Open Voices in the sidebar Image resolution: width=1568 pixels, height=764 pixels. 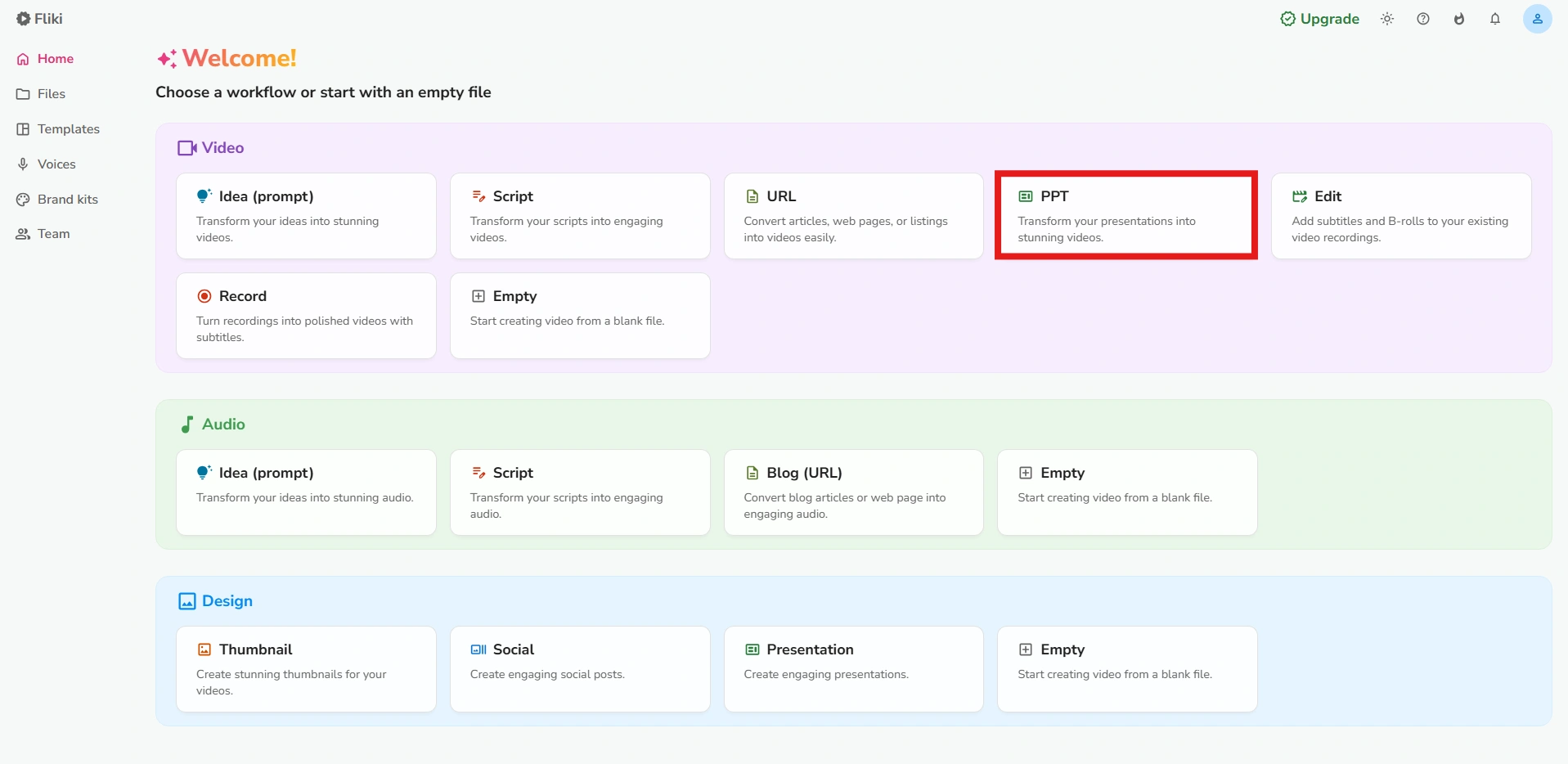[x=47, y=164]
